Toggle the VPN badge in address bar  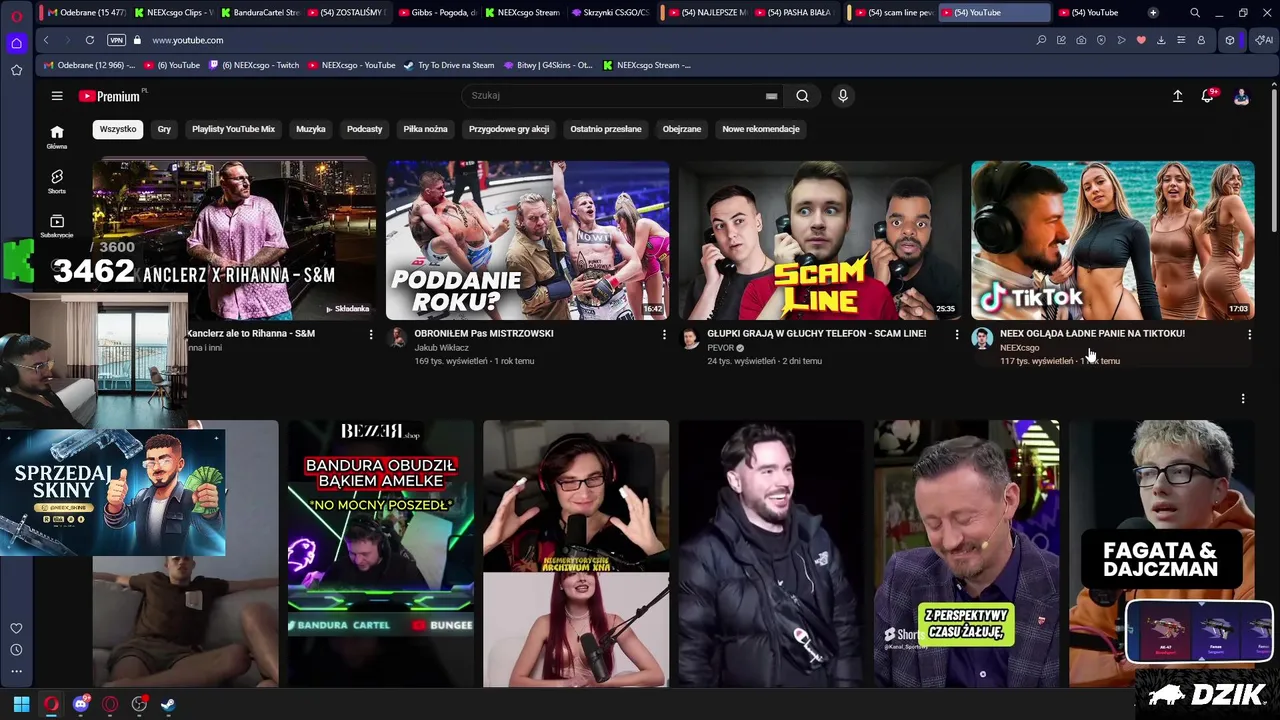tap(116, 40)
